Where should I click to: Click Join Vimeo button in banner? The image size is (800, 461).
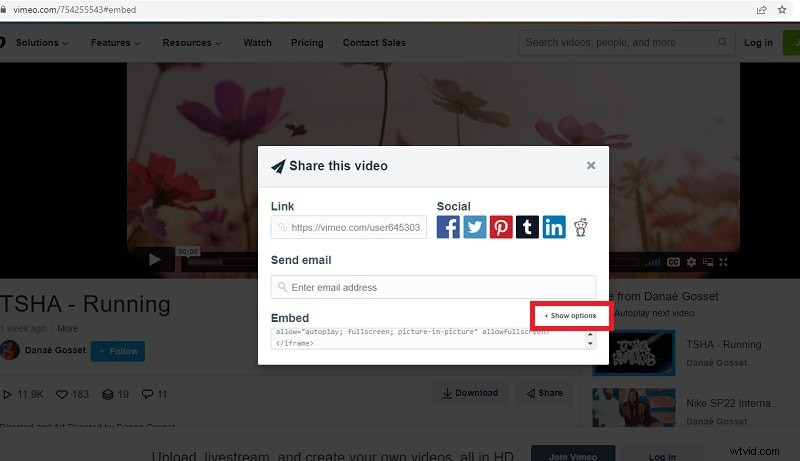(x=573, y=454)
